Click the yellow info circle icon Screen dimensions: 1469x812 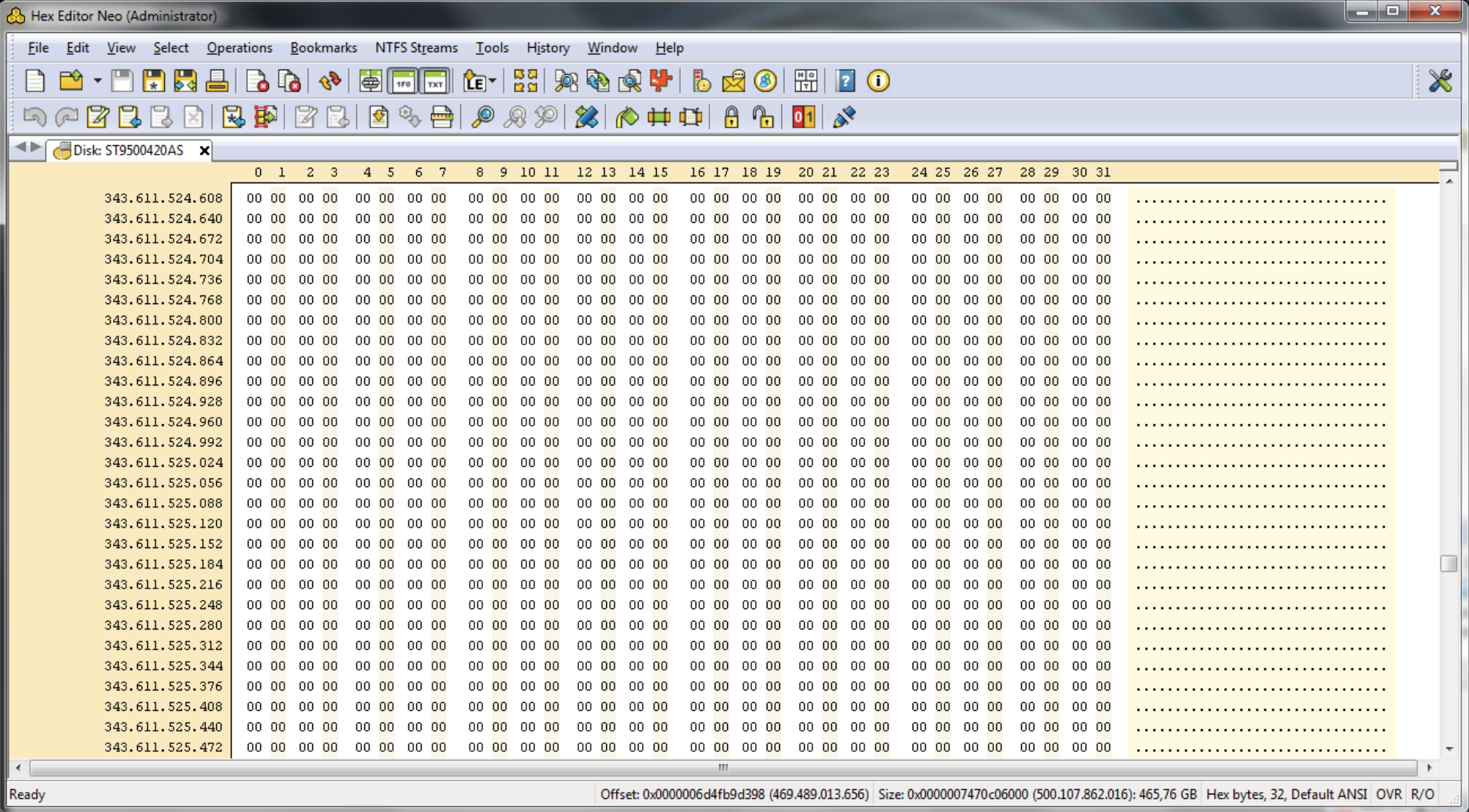(x=877, y=81)
